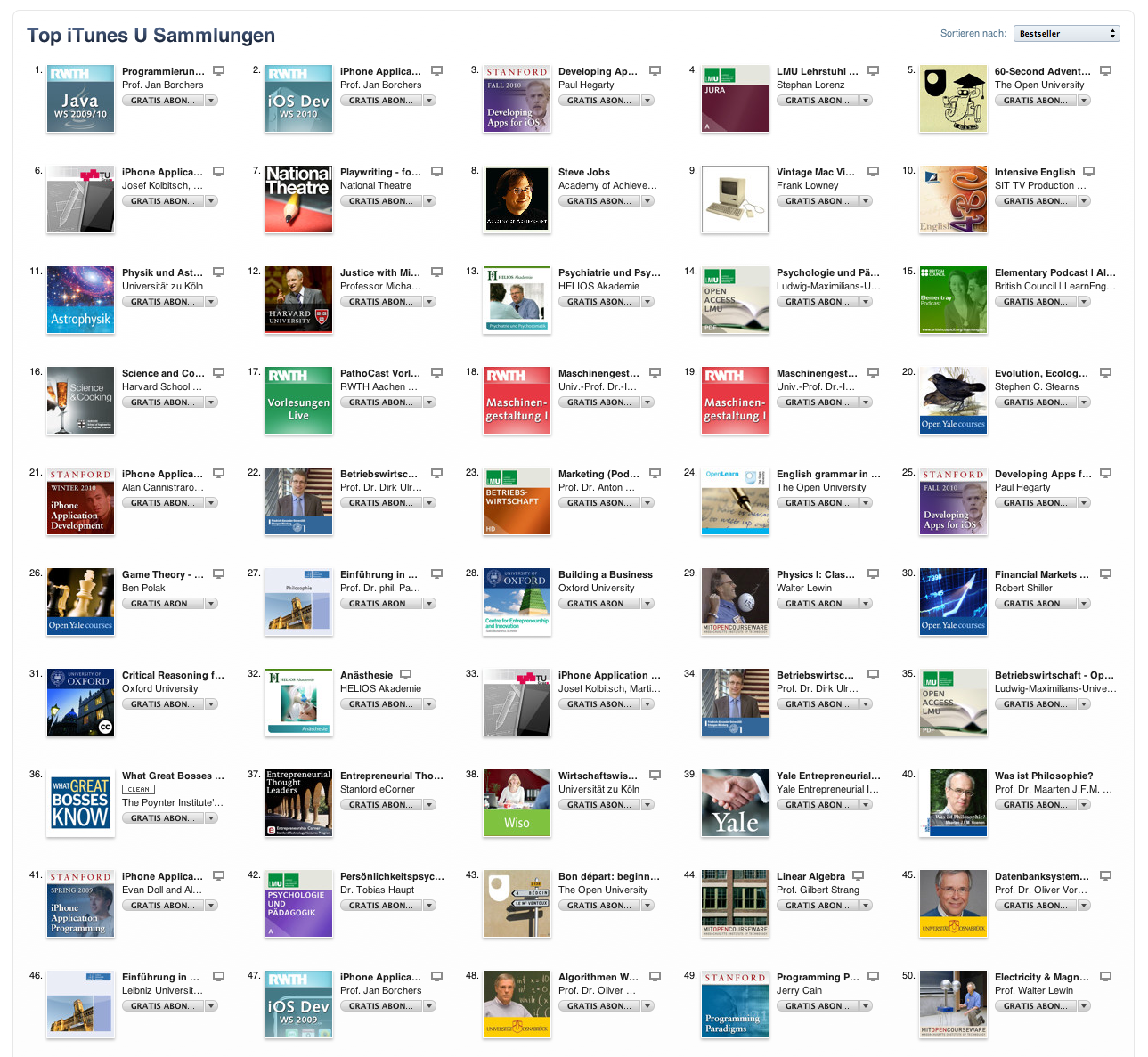Open the Yale handshake artwork
This screenshot has height=1057, width=1148.
(735, 803)
